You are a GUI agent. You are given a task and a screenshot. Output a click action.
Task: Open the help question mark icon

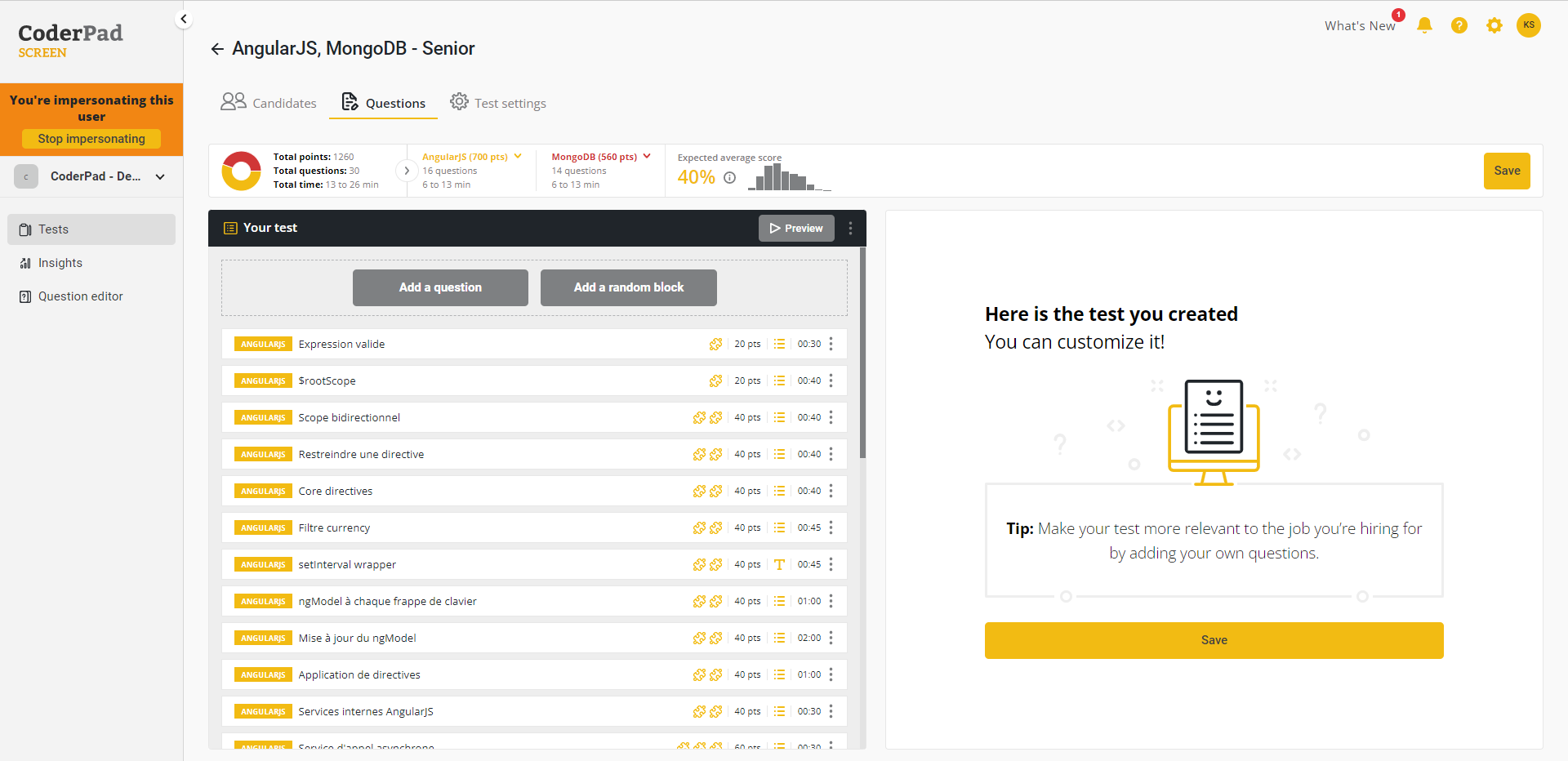[1459, 25]
